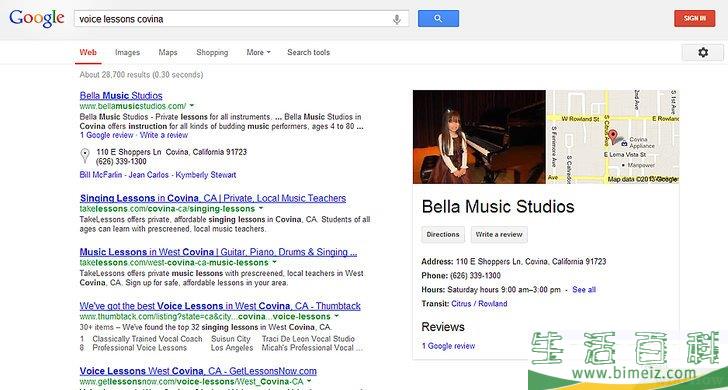Open the See all hours link

pyautogui.click(x=584, y=290)
